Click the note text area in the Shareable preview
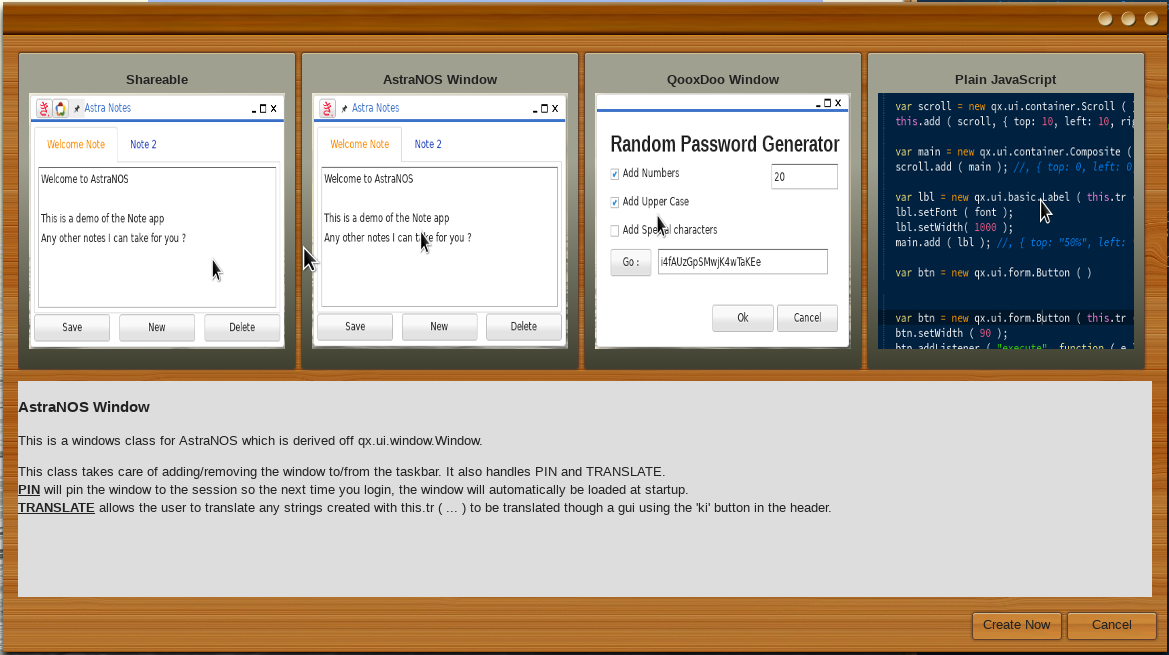Screen dimensions: 1169x655 click(157, 237)
